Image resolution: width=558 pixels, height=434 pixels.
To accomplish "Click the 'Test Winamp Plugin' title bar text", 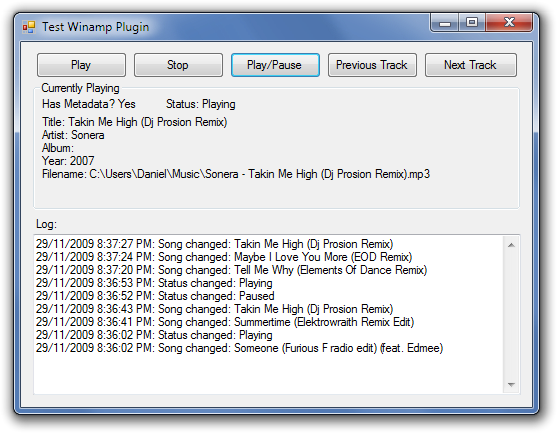I will coord(95,27).
